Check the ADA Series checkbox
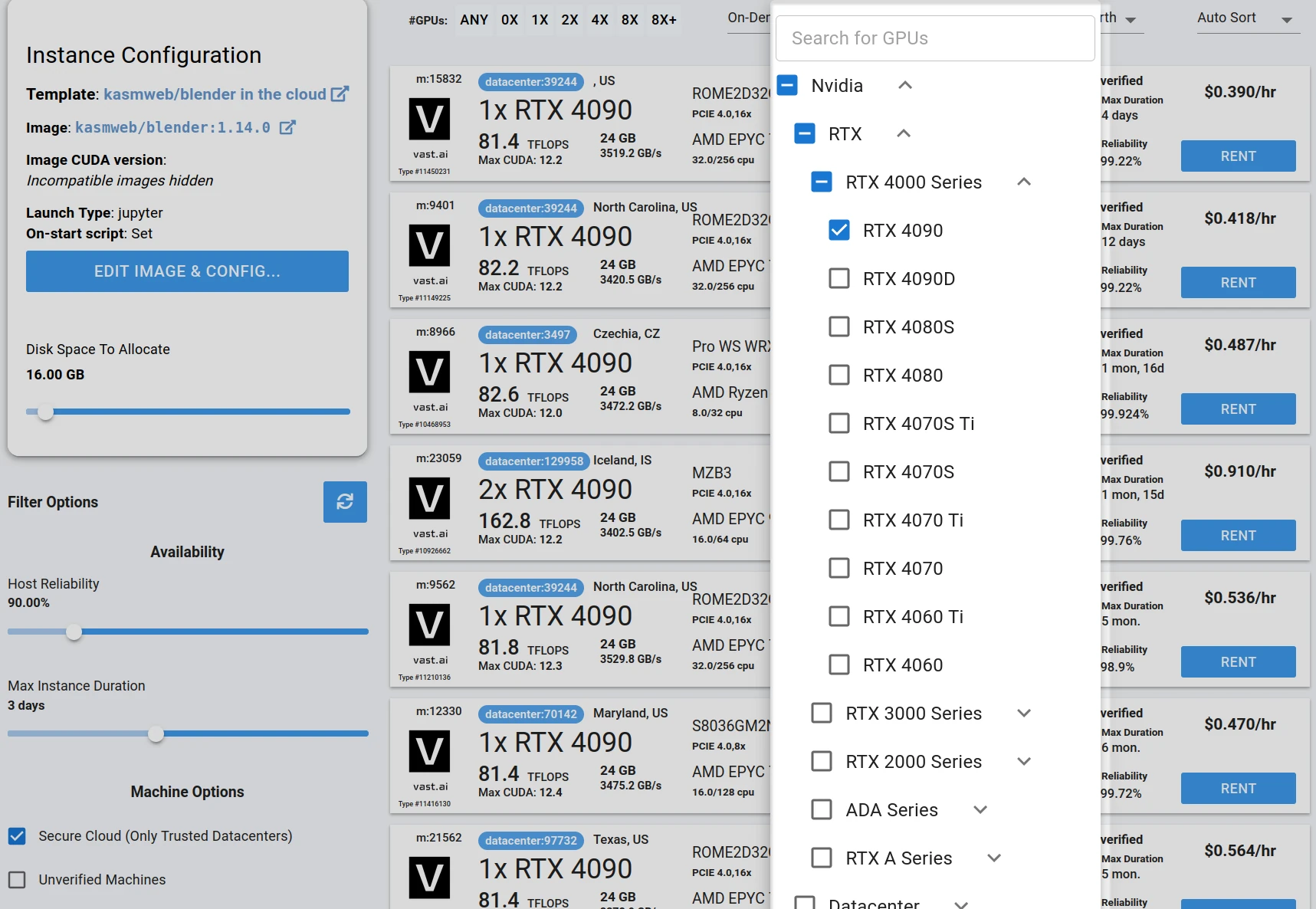This screenshot has width=1316, height=909. coord(822,809)
